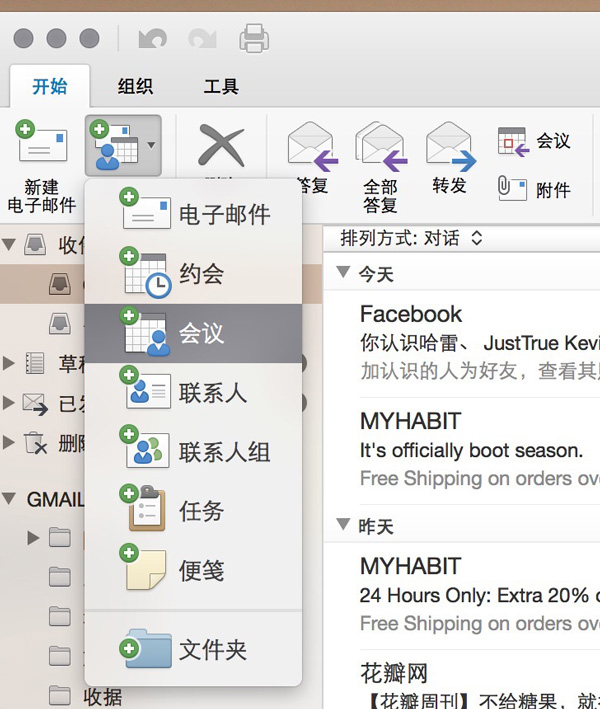Viewport: 600px width, 709px height.
Task: Choose 约会 from the new item menu
Action: click(193, 274)
